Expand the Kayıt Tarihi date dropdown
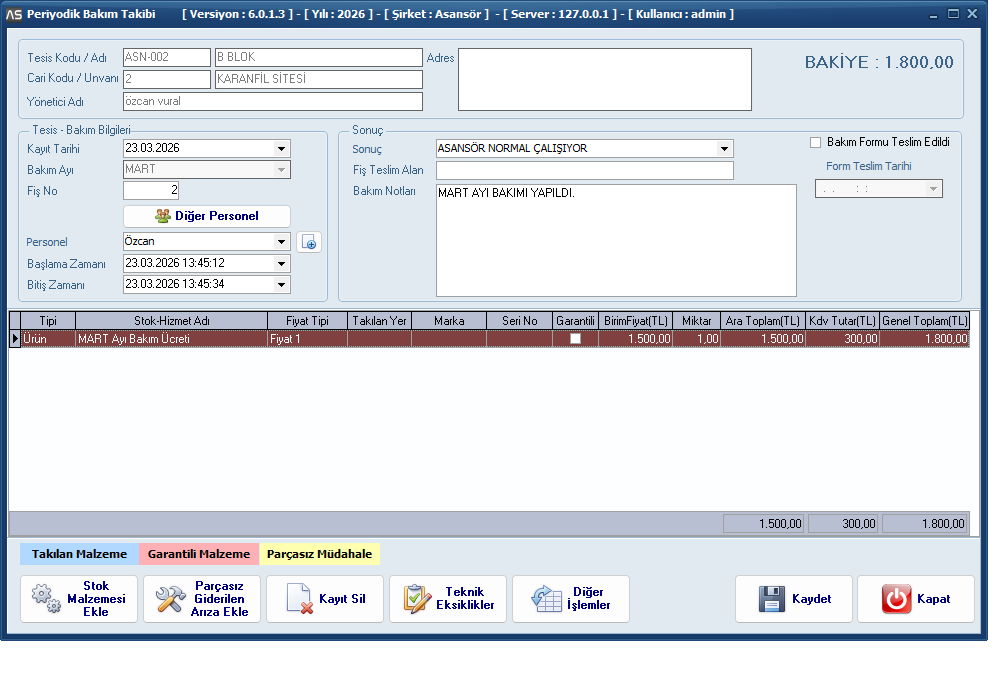Image resolution: width=995 pixels, height=693 pixels. coord(281,149)
